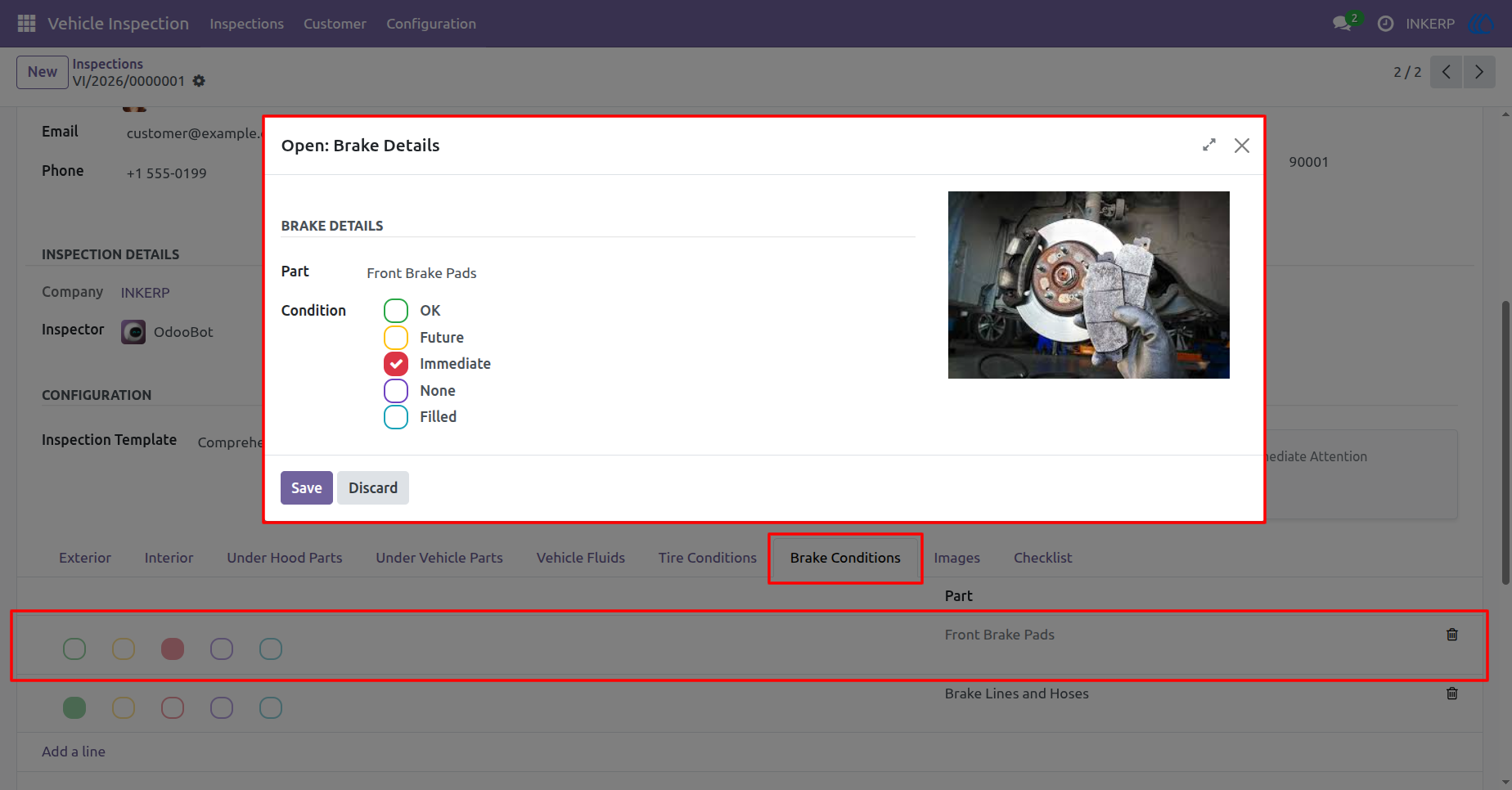Expand the Brake Details dialog to fullscreen

pyautogui.click(x=1209, y=145)
